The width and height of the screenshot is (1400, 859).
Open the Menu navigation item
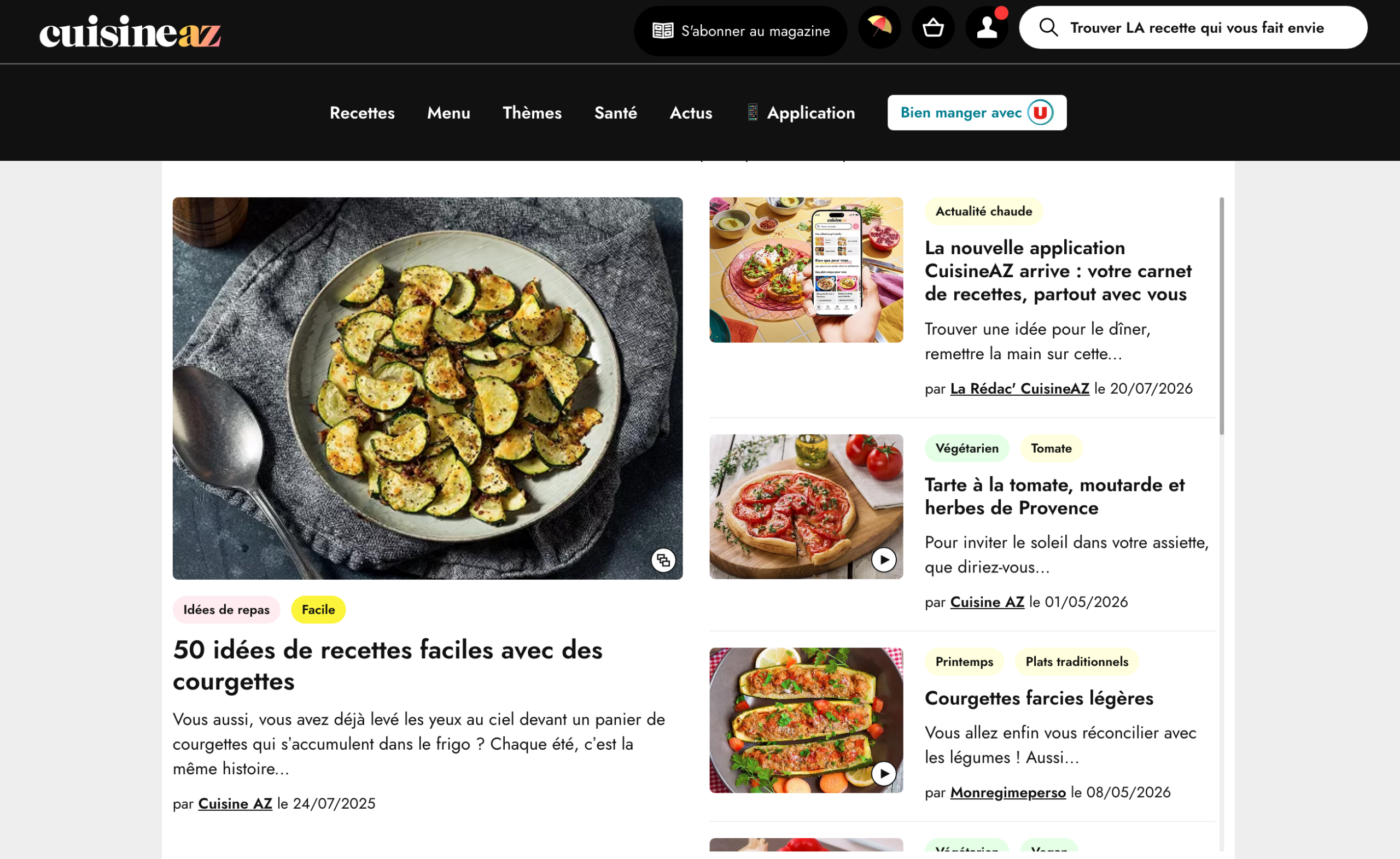pos(448,113)
